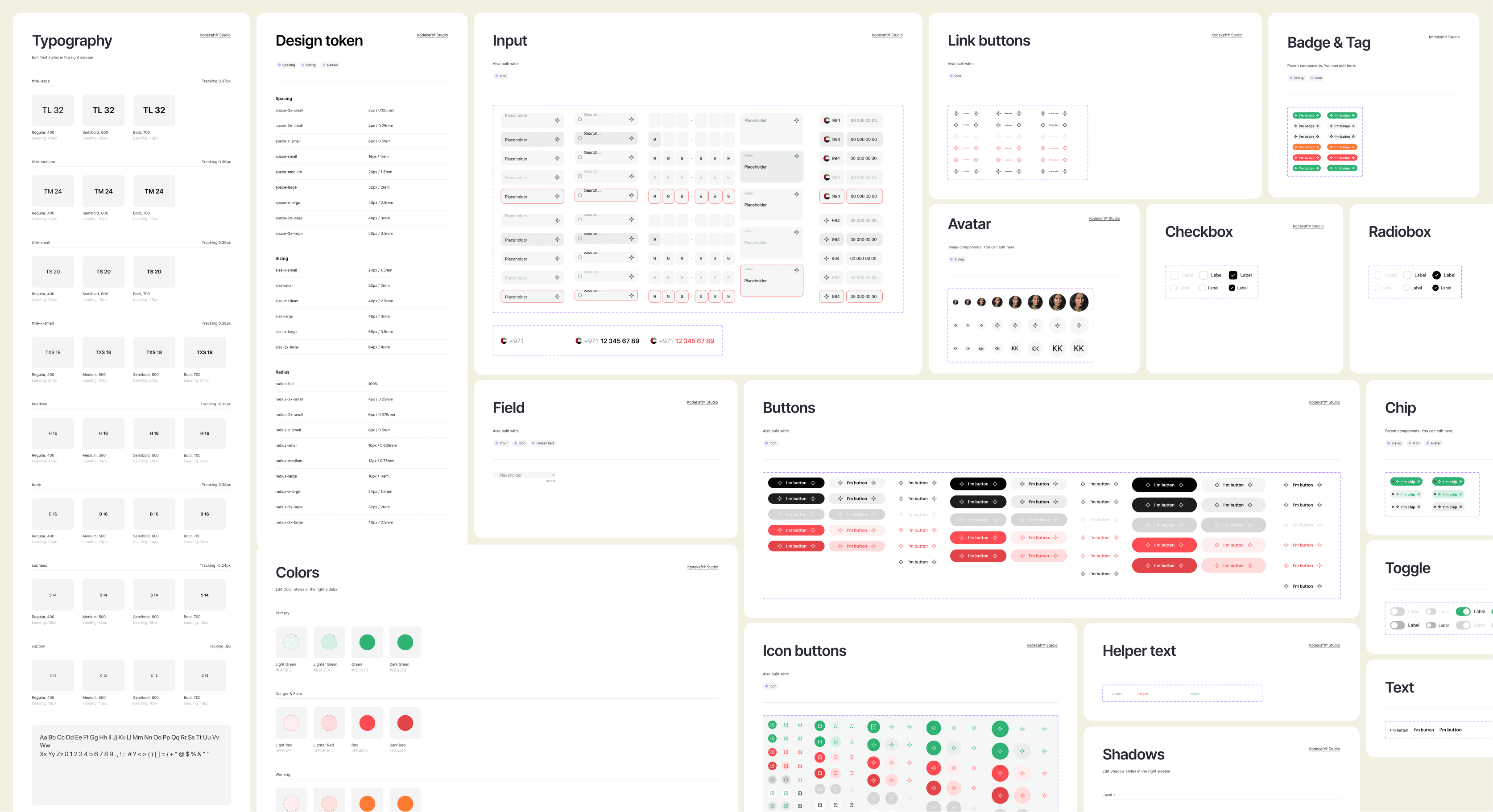Click the largest KK initials avatar

point(1079,349)
